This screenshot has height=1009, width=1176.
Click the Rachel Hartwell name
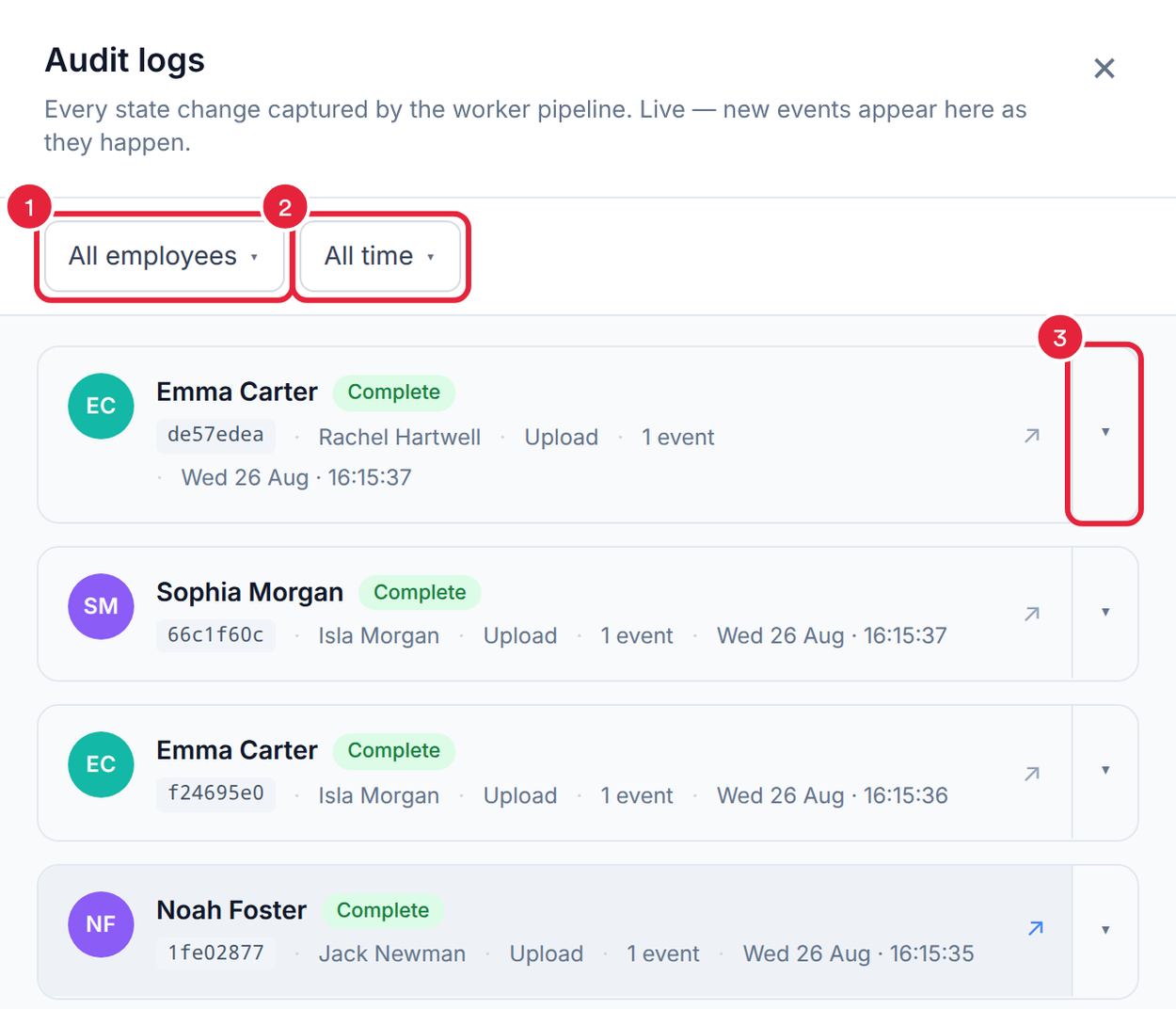click(400, 438)
